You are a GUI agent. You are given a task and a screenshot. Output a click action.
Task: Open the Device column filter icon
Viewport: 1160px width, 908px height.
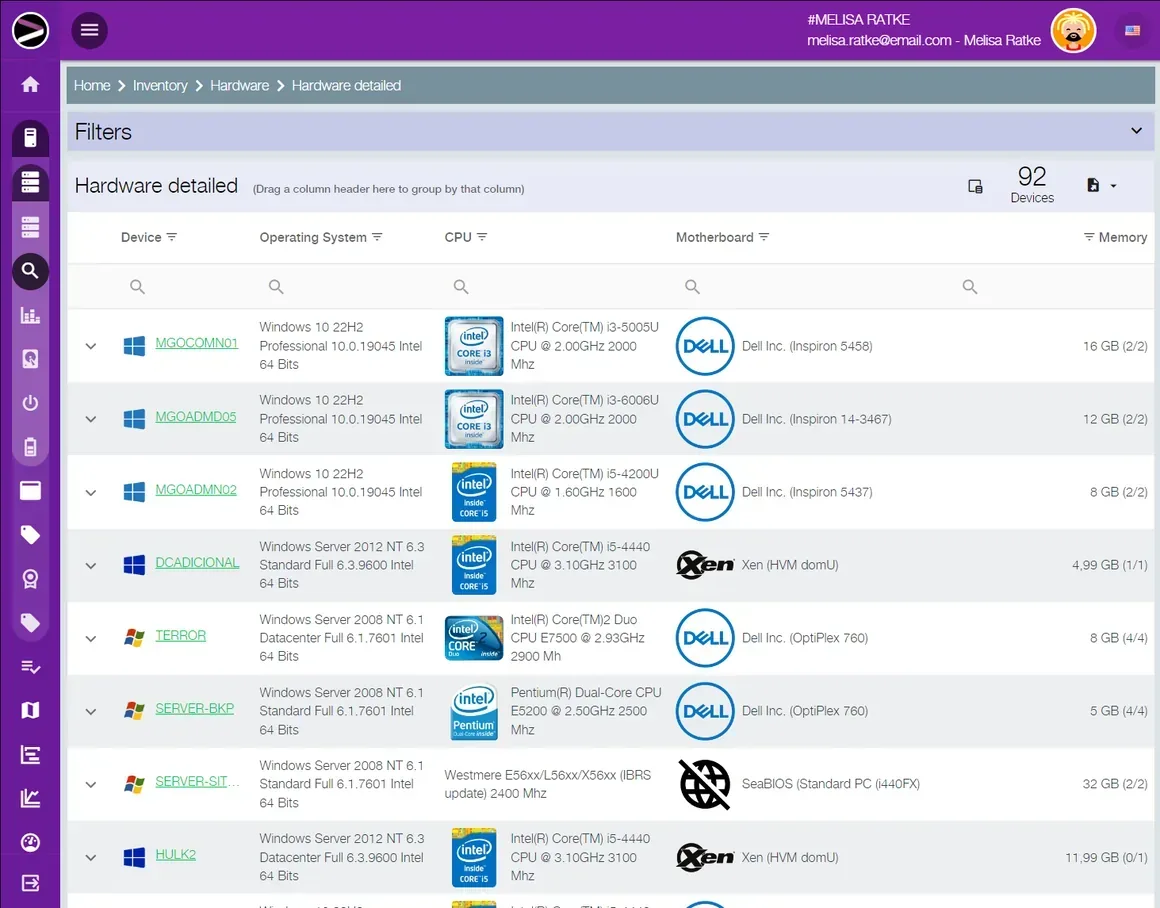click(172, 237)
